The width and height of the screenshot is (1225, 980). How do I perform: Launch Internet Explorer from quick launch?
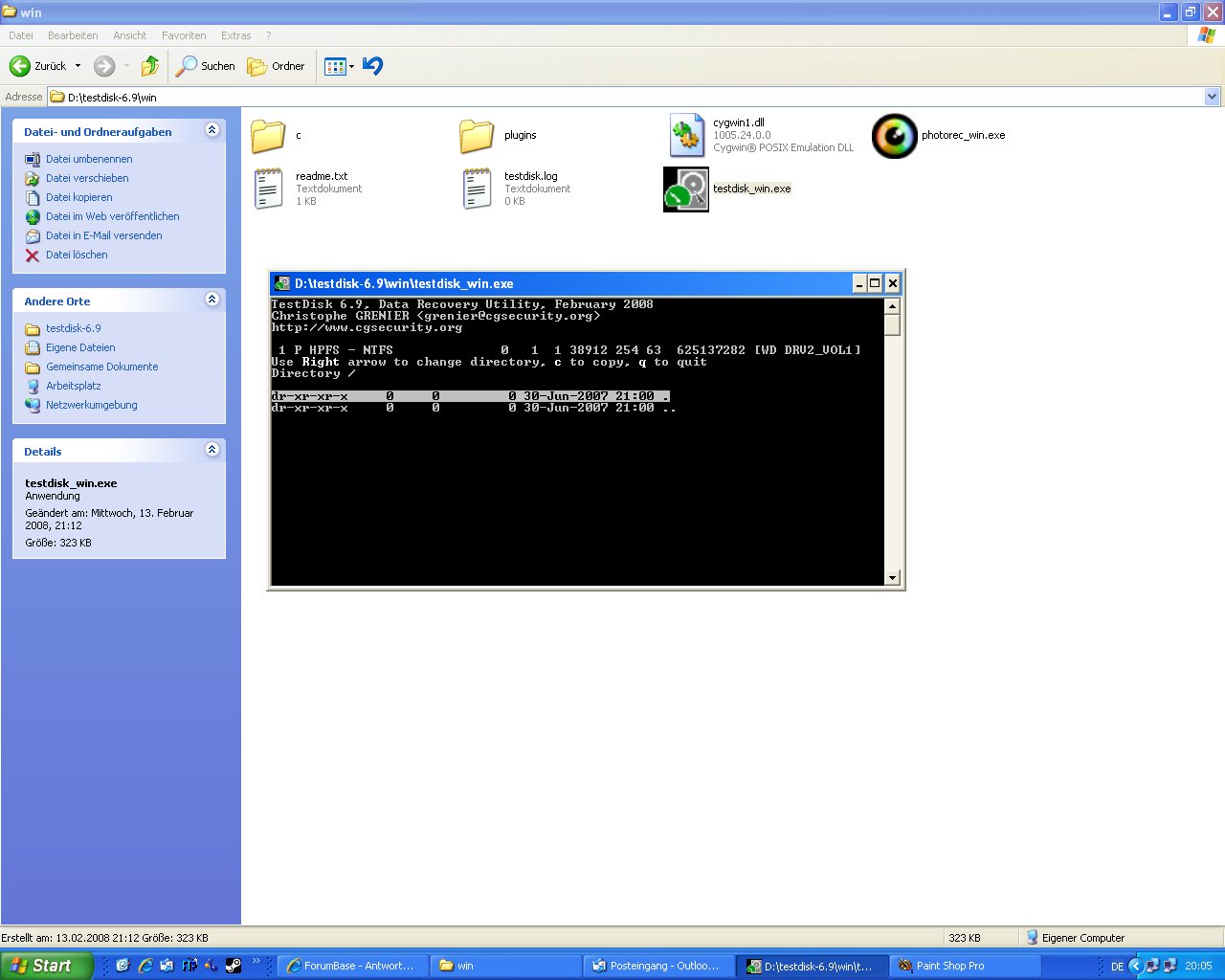pyautogui.click(x=145, y=966)
